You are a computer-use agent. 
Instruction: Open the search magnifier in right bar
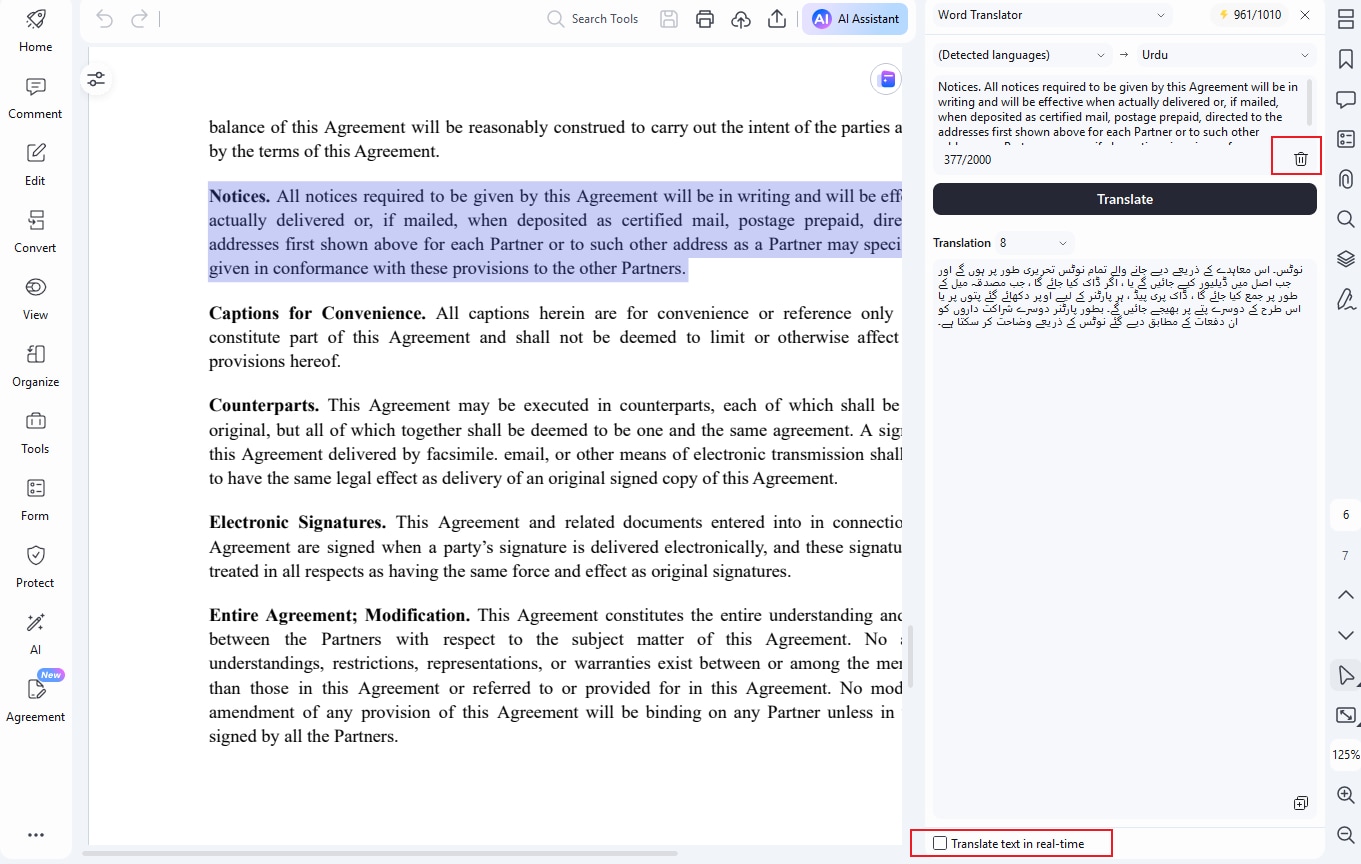(1346, 219)
